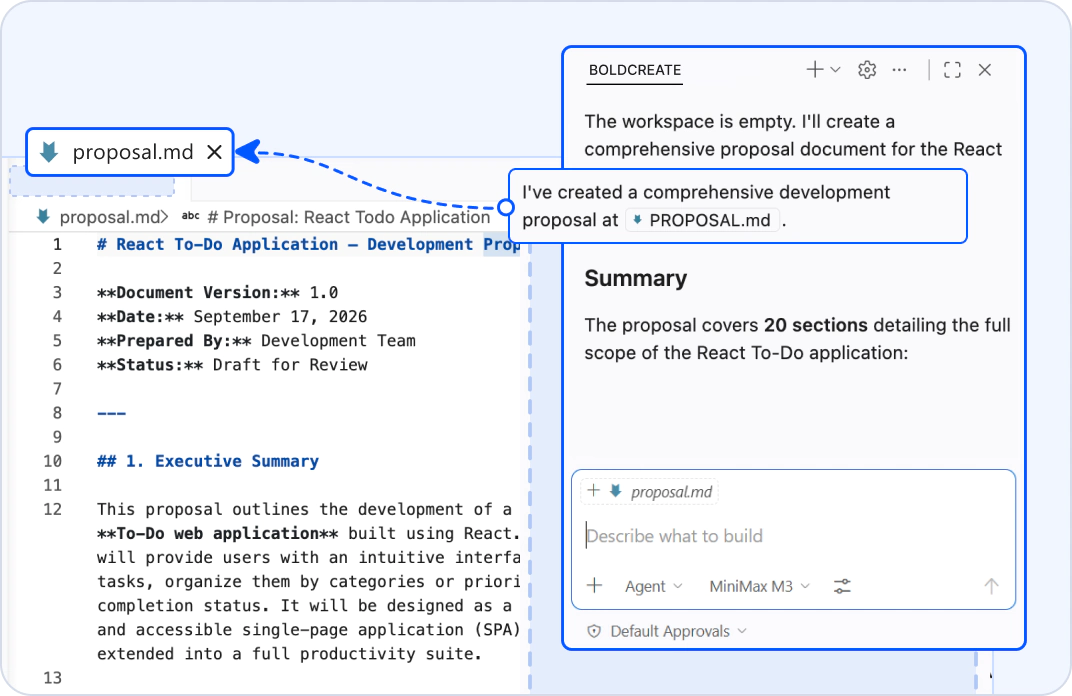Screen dimensions: 1072x696
Task: Click the "extended into a full productivity suite." line
Action: click(290, 654)
